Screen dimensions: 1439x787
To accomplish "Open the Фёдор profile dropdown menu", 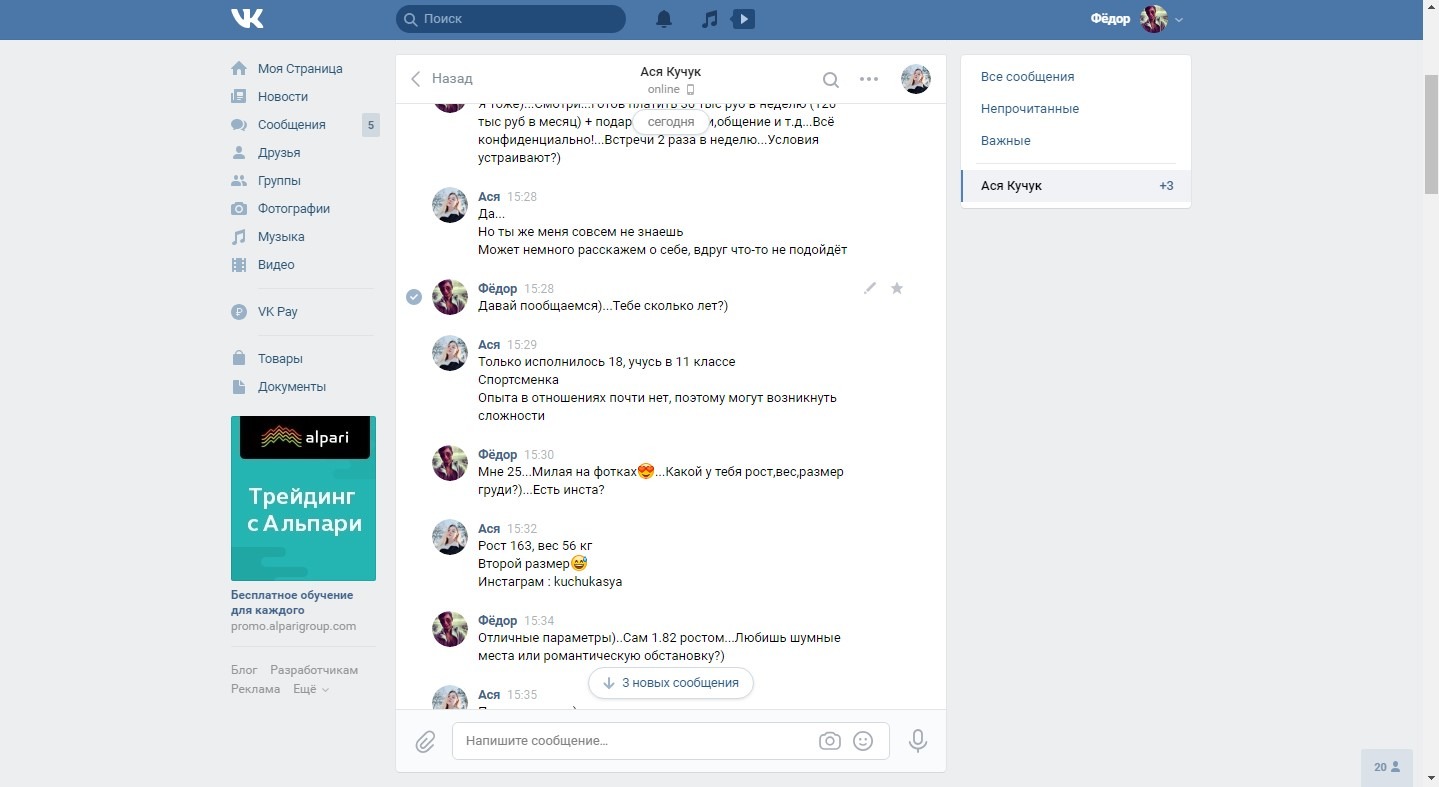I will [x=1137, y=19].
